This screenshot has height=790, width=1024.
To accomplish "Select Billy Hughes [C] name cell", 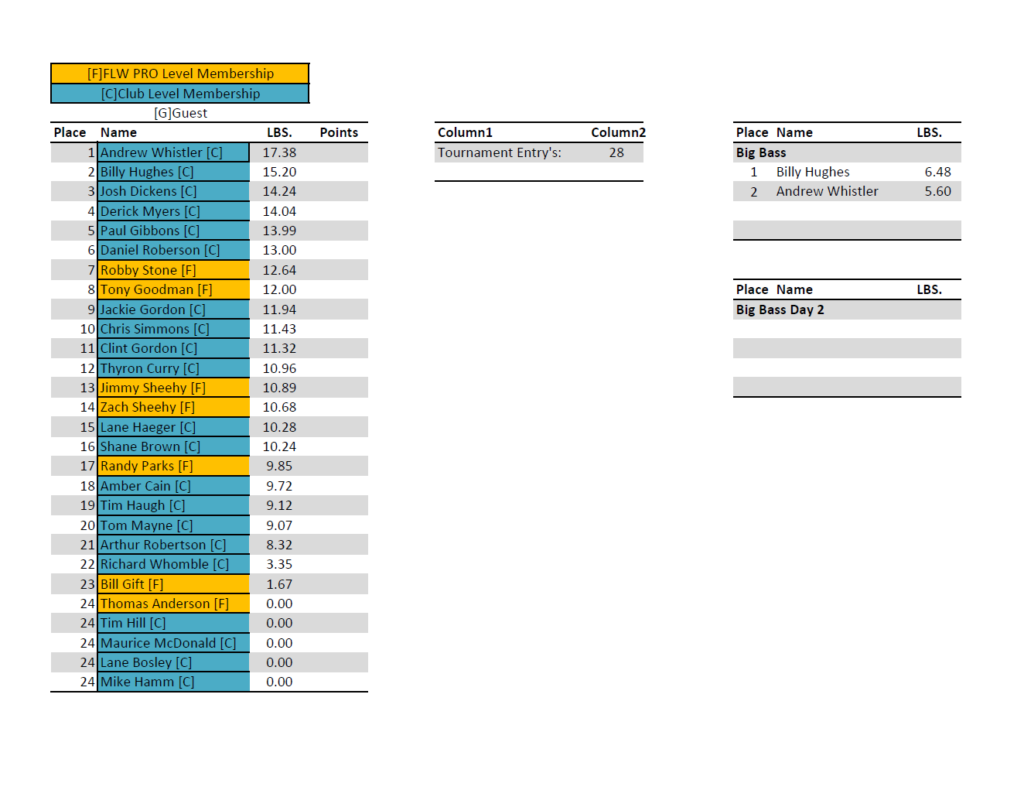I will (173, 172).
